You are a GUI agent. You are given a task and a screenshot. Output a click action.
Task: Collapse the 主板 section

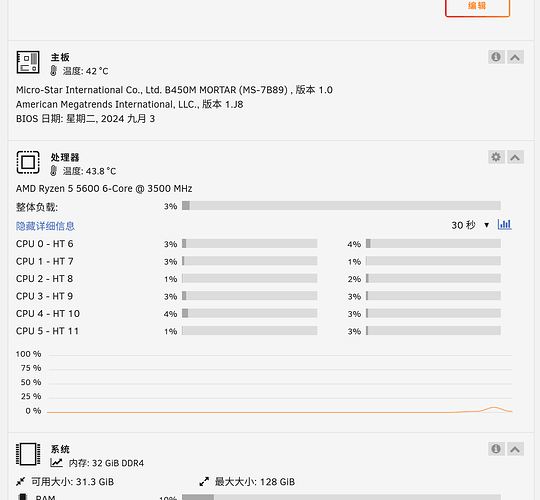pyautogui.click(x=515, y=57)
